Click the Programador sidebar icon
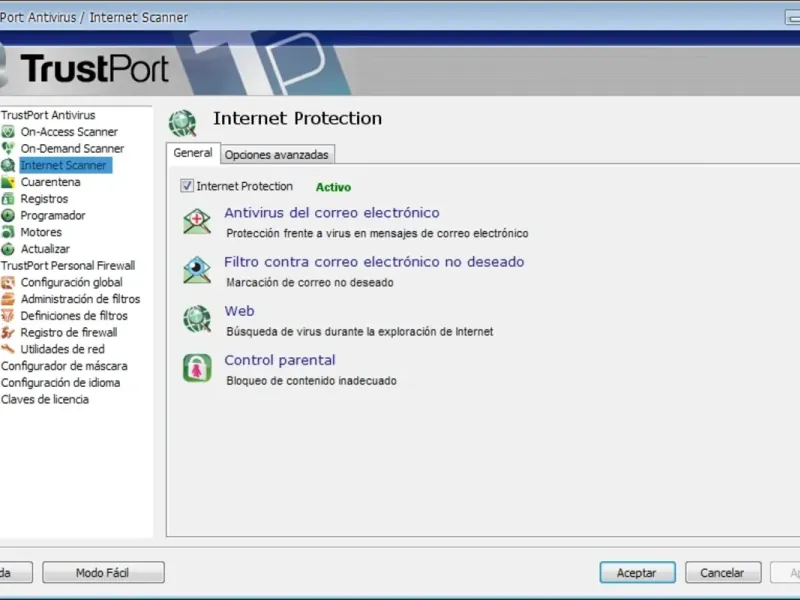The height and width of the screenshot is (600, 800). [x=9, y=216]
